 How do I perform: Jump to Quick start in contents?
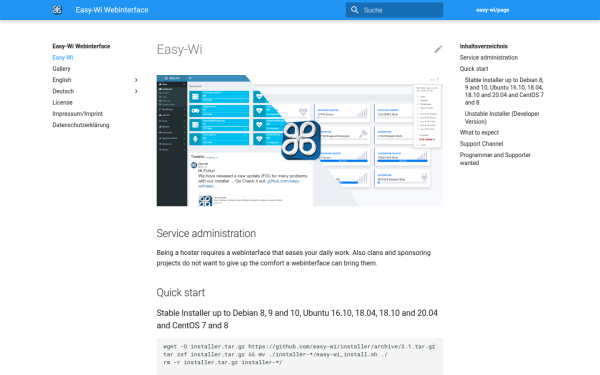click(474, 69)
